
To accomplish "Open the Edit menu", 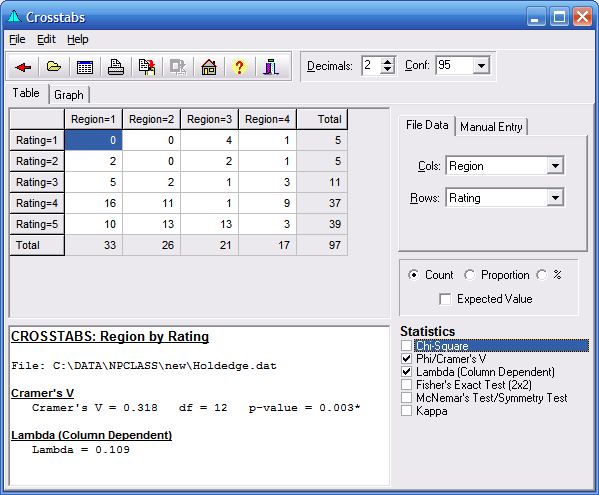I will (46, 39).
